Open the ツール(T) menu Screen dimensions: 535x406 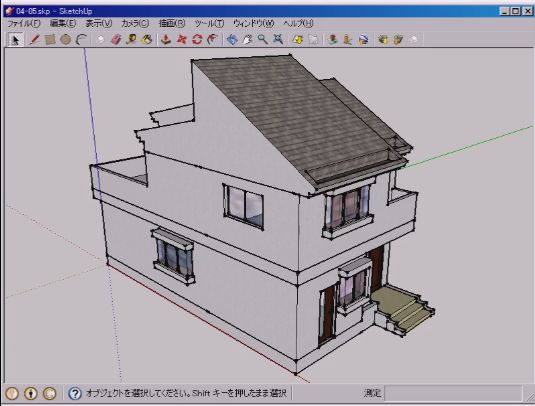coord(209,24)
